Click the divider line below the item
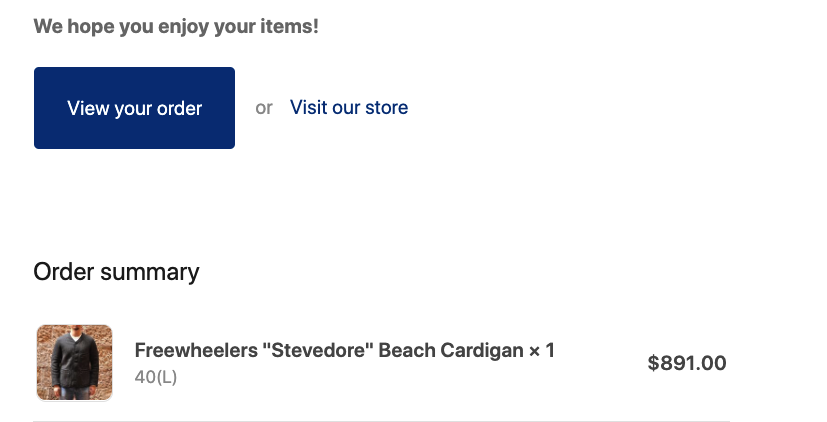This screenshot has width=827, height=422. coord(381,421)
